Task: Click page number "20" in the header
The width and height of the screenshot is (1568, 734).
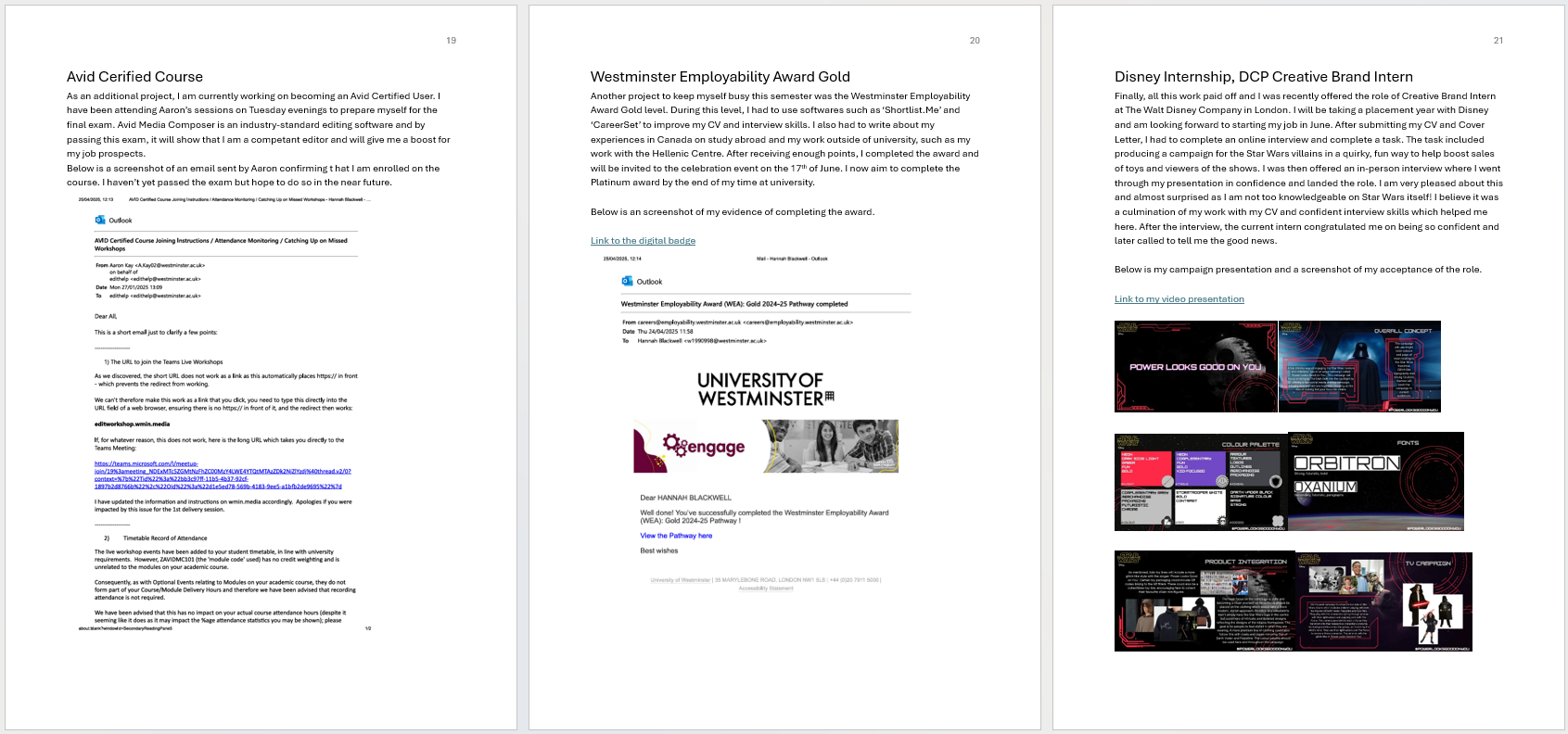Action: [975, 41]
